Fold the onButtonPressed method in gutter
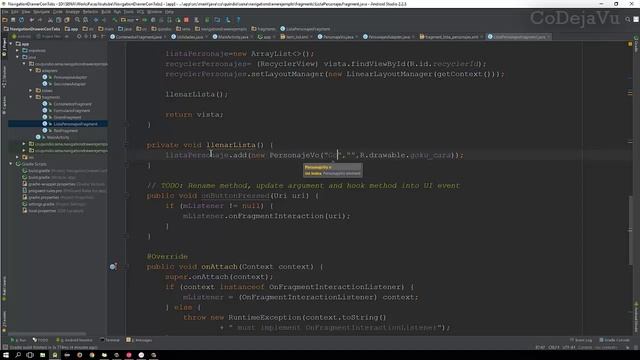640x360 pixels. click(126, 196)
